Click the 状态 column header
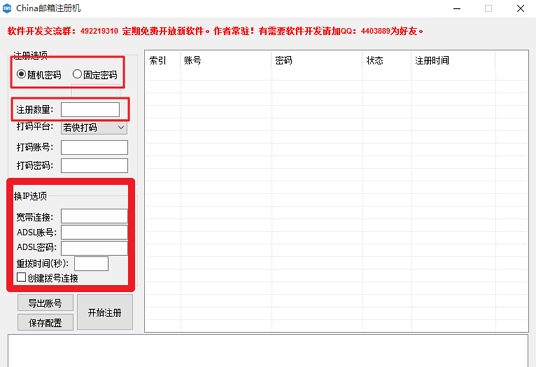536x367 pixels. point(387,61)
